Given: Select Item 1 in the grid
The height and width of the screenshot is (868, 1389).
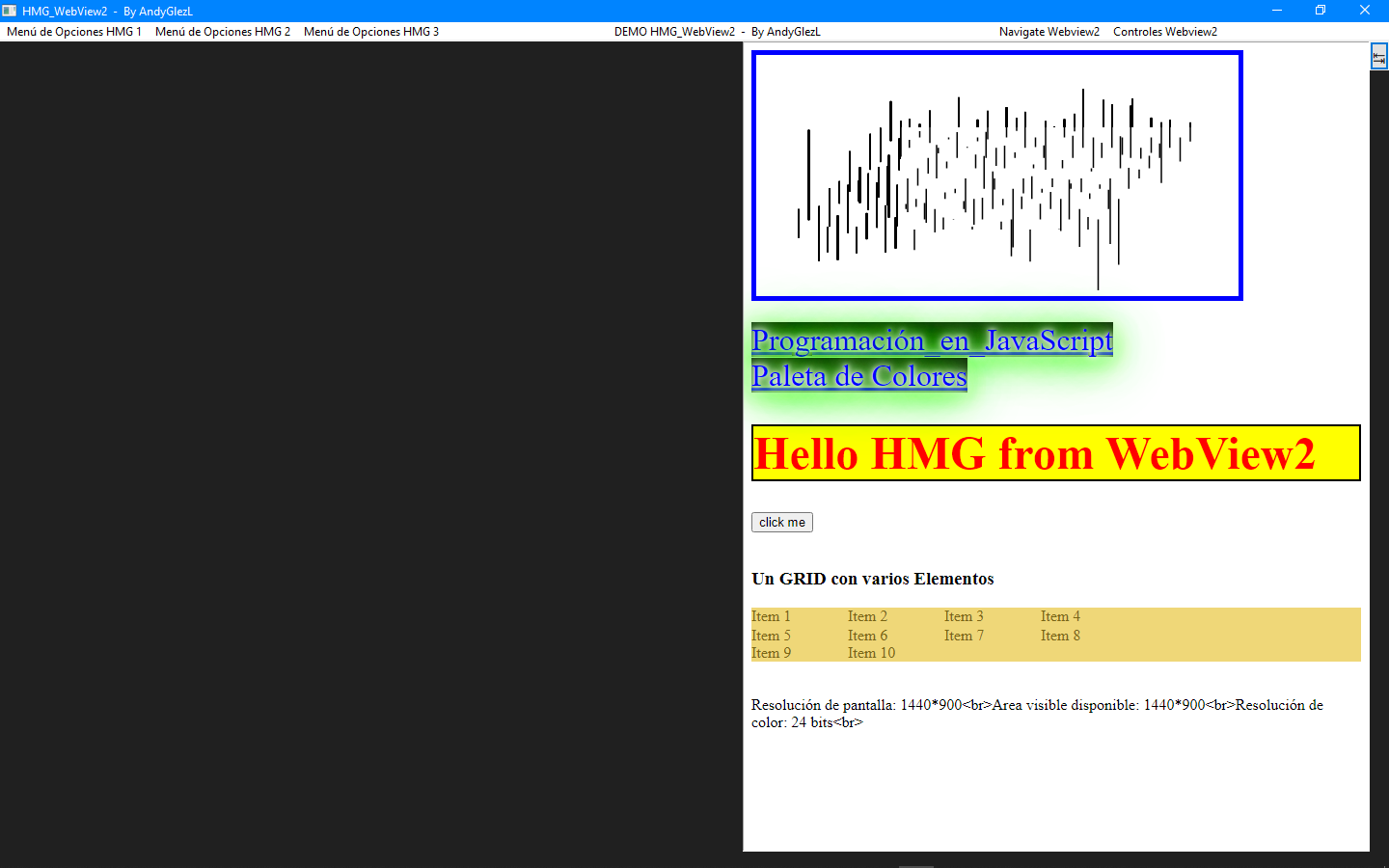Looking at the screenshot, I should 771,616.
